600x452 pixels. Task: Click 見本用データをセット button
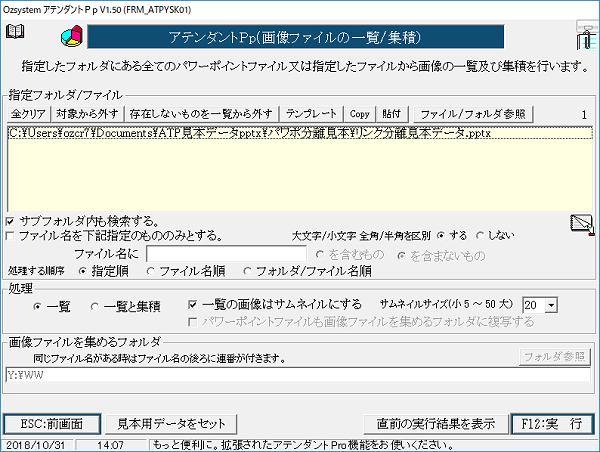coord(171,424)
